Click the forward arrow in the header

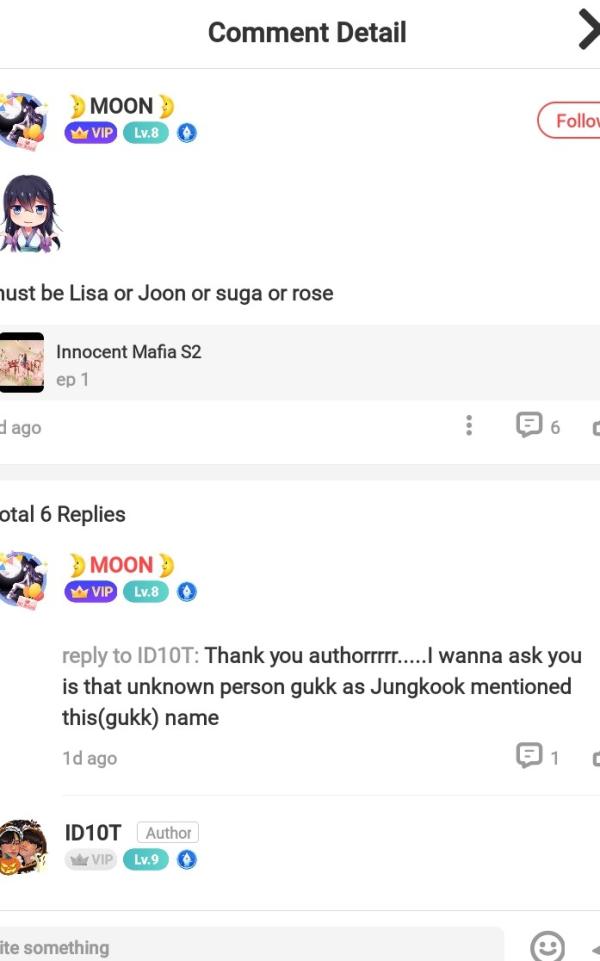tap(588, 32)
